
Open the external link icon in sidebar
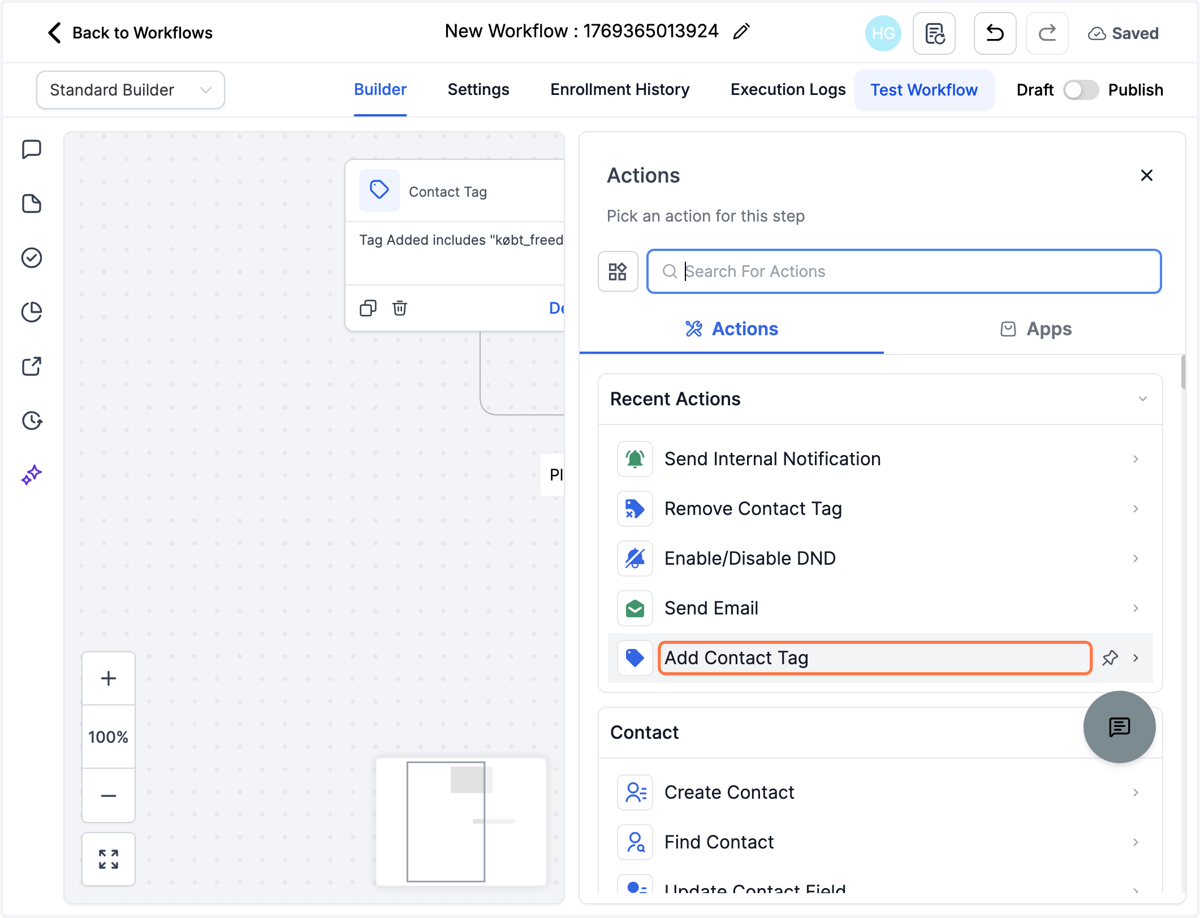tap(32, 366)
